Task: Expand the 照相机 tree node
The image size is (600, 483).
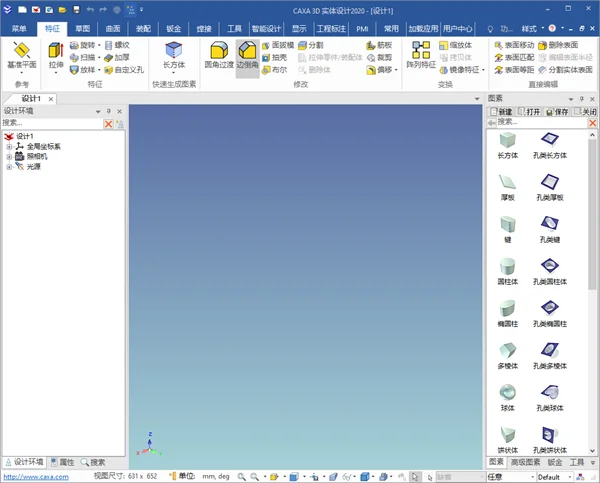Action: tap(9, 157)
